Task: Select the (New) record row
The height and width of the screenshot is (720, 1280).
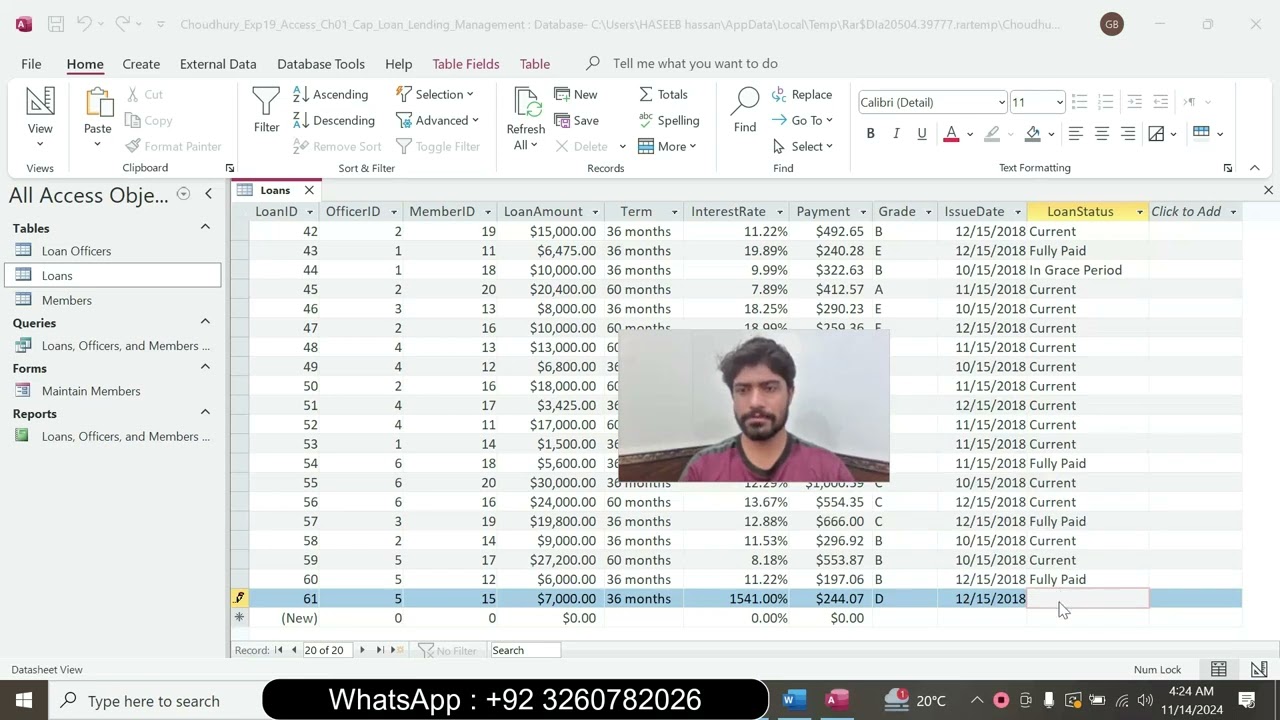Action: coord(240,618)
